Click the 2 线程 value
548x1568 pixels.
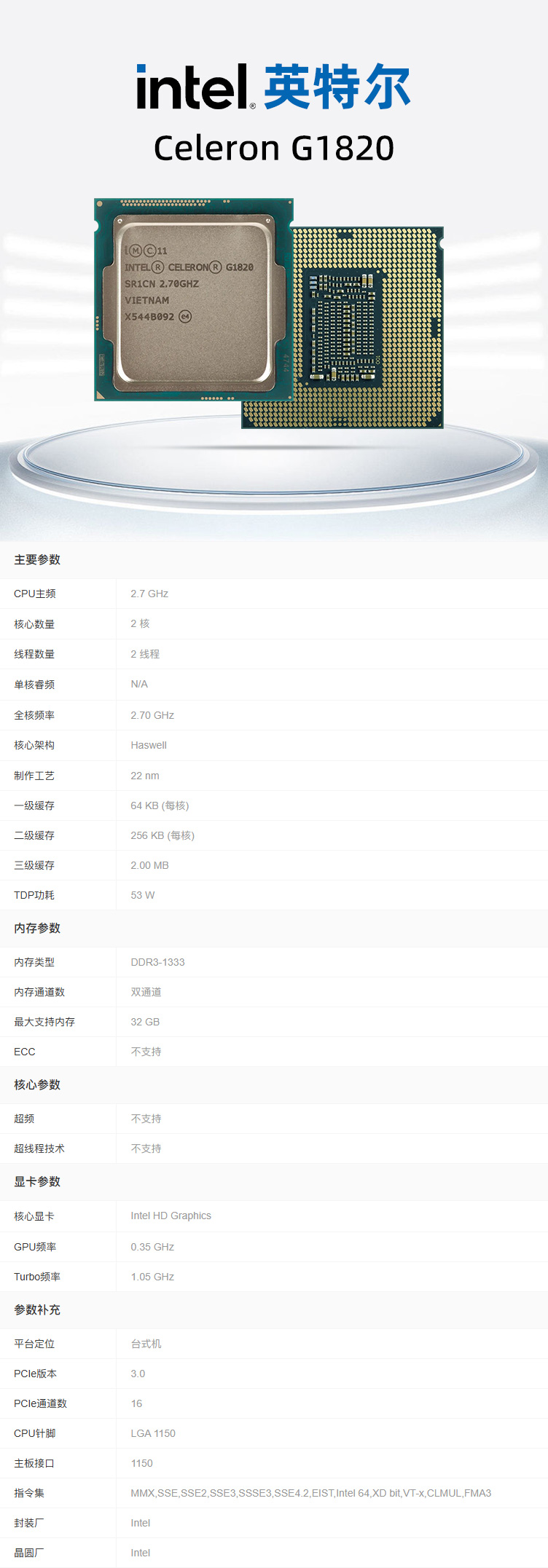(145, 654)
